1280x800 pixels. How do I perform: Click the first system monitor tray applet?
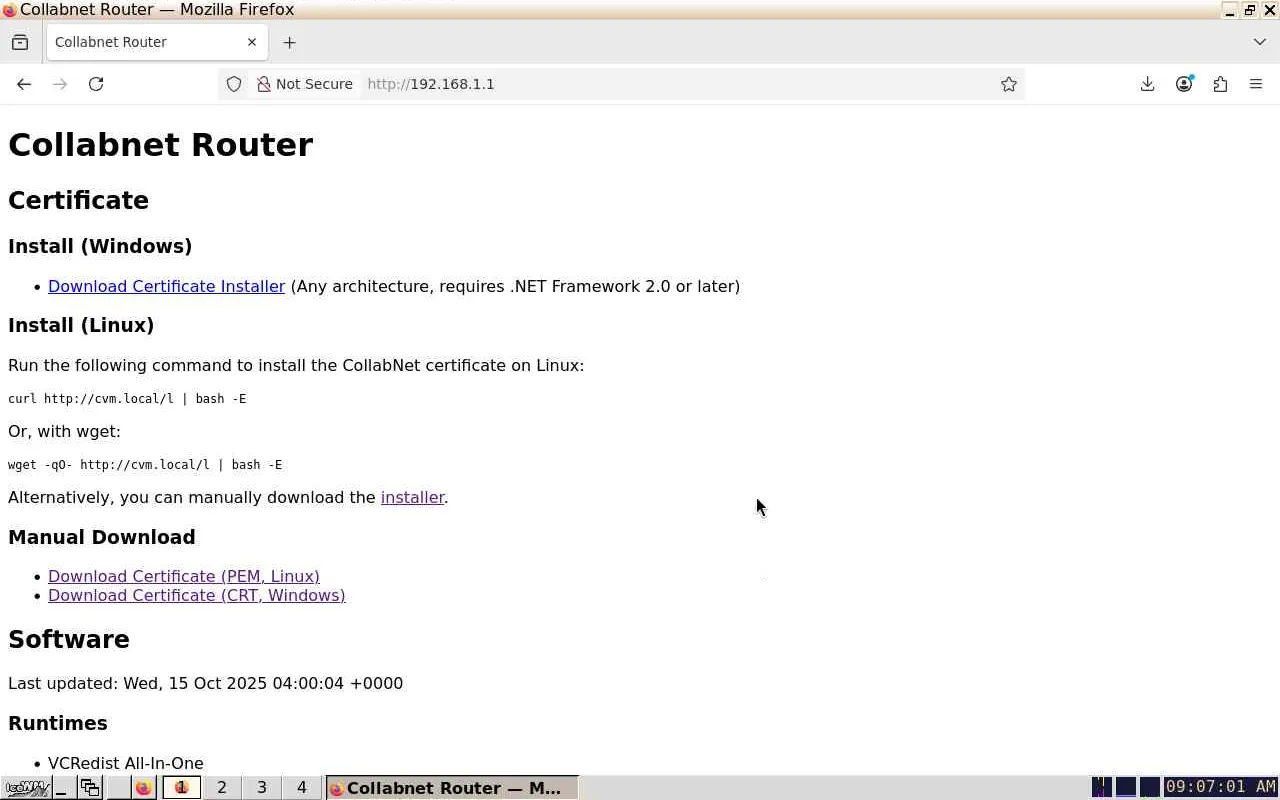(x=1101, y=788)
